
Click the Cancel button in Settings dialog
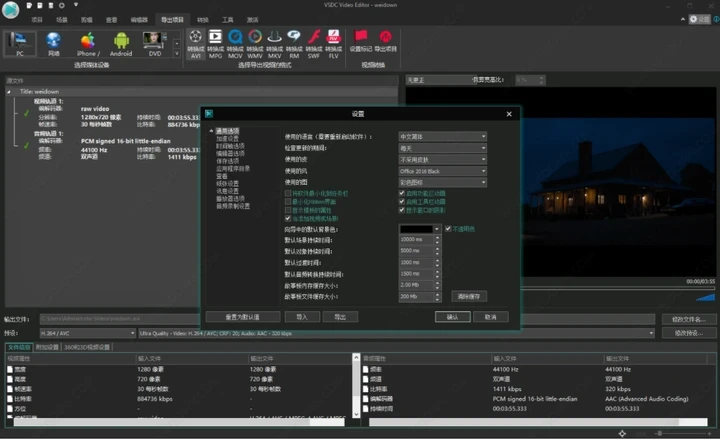[x=491, y=317]
